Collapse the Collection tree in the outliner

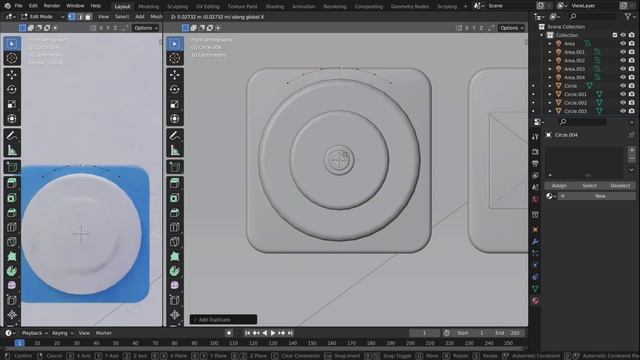542,36
